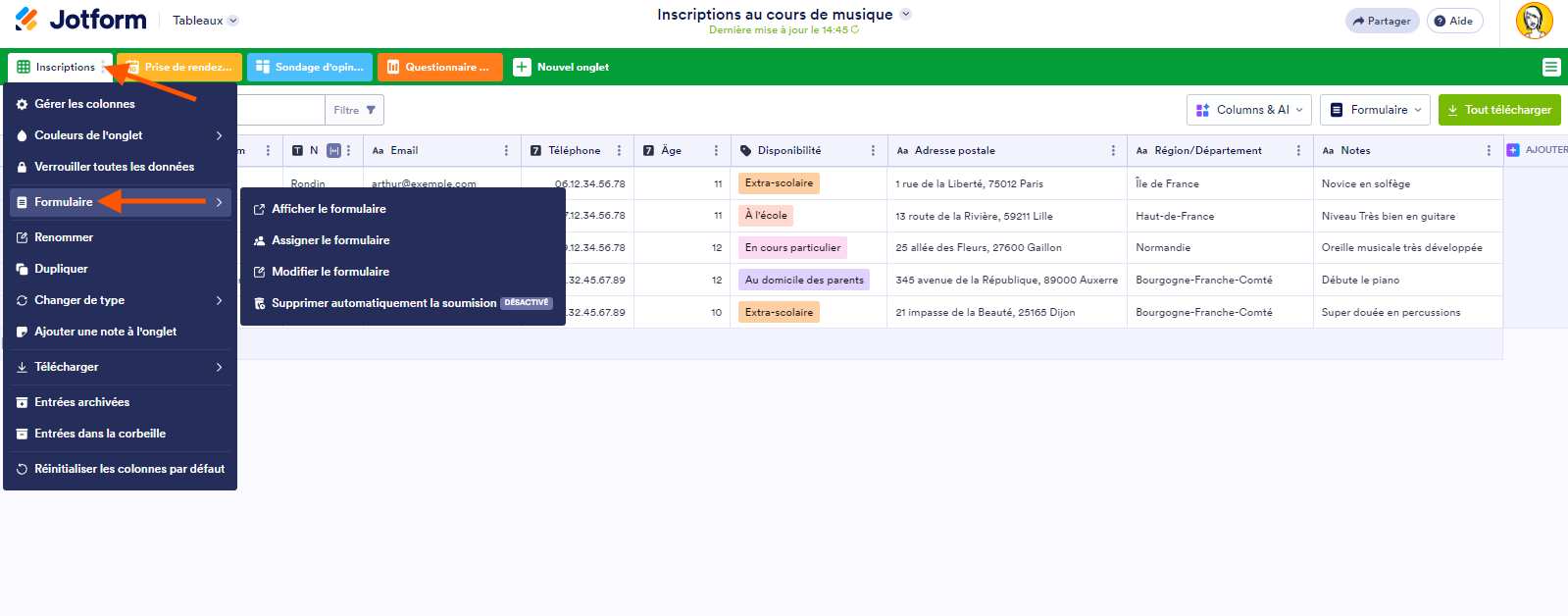Image resolution: width=1568 pixels, height=616 pixels.
Task: Select Verrouiller toutes les données
Action: pos(120,167)
